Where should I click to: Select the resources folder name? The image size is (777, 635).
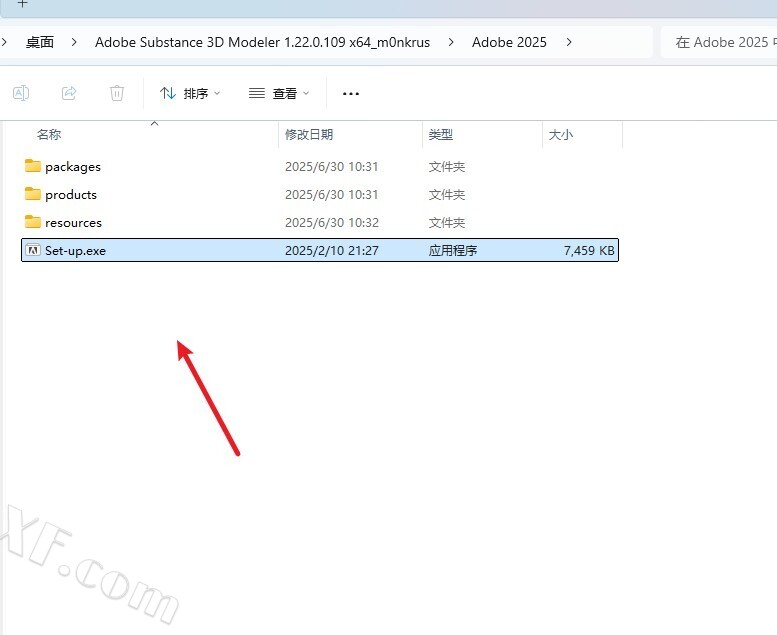pyautogui.click(x=73, y=223)
